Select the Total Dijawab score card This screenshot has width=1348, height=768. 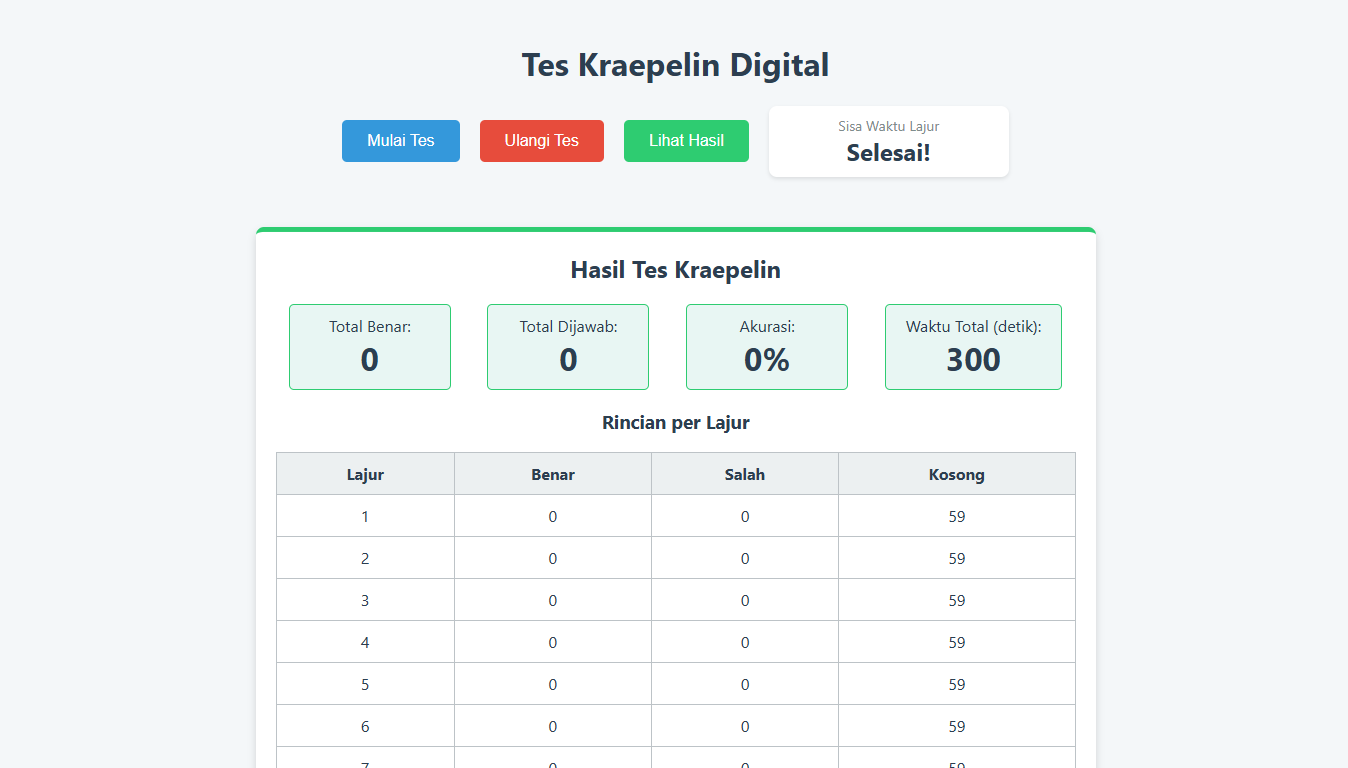[568, 347]
